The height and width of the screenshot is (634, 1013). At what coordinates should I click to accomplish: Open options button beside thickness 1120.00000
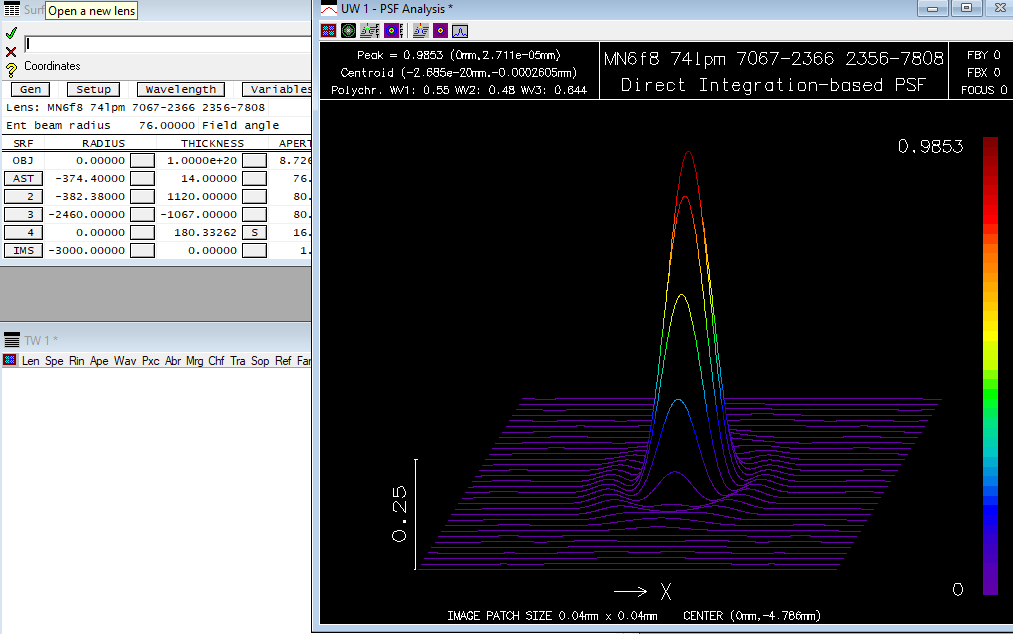[254, 196]
